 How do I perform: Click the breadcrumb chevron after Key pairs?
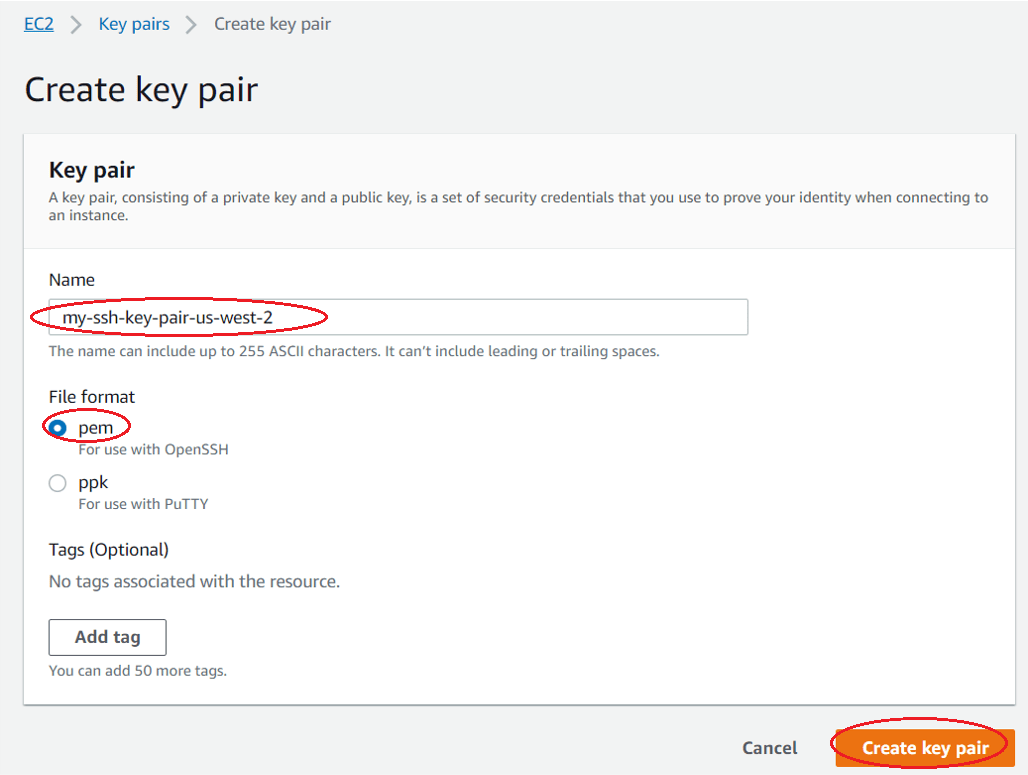(192, 25)
